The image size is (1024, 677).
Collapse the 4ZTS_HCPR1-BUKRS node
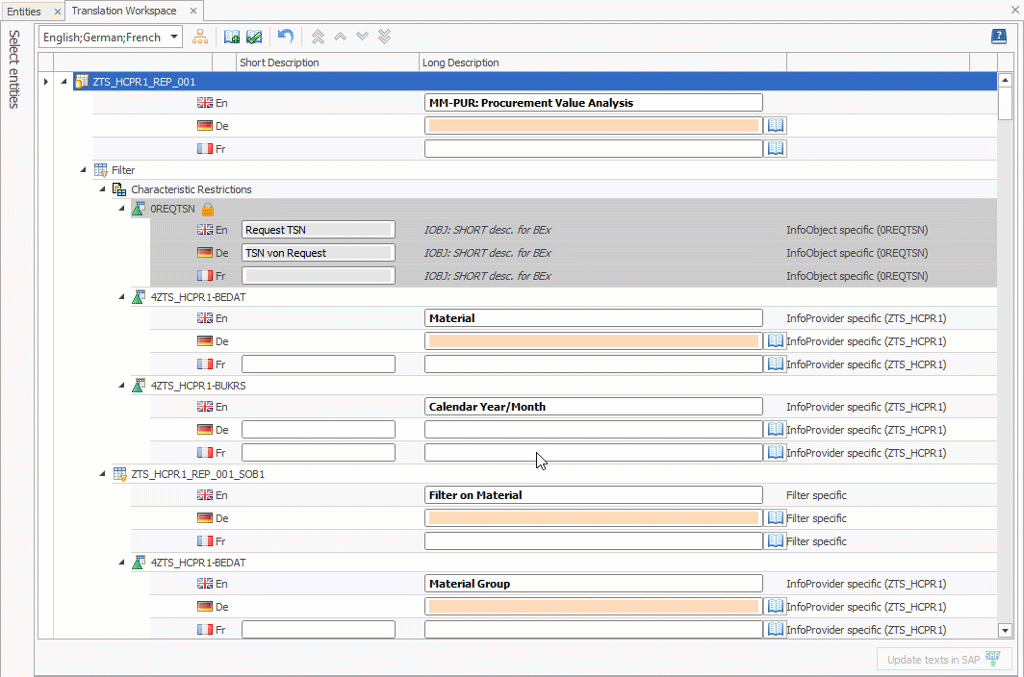[121, 385]
